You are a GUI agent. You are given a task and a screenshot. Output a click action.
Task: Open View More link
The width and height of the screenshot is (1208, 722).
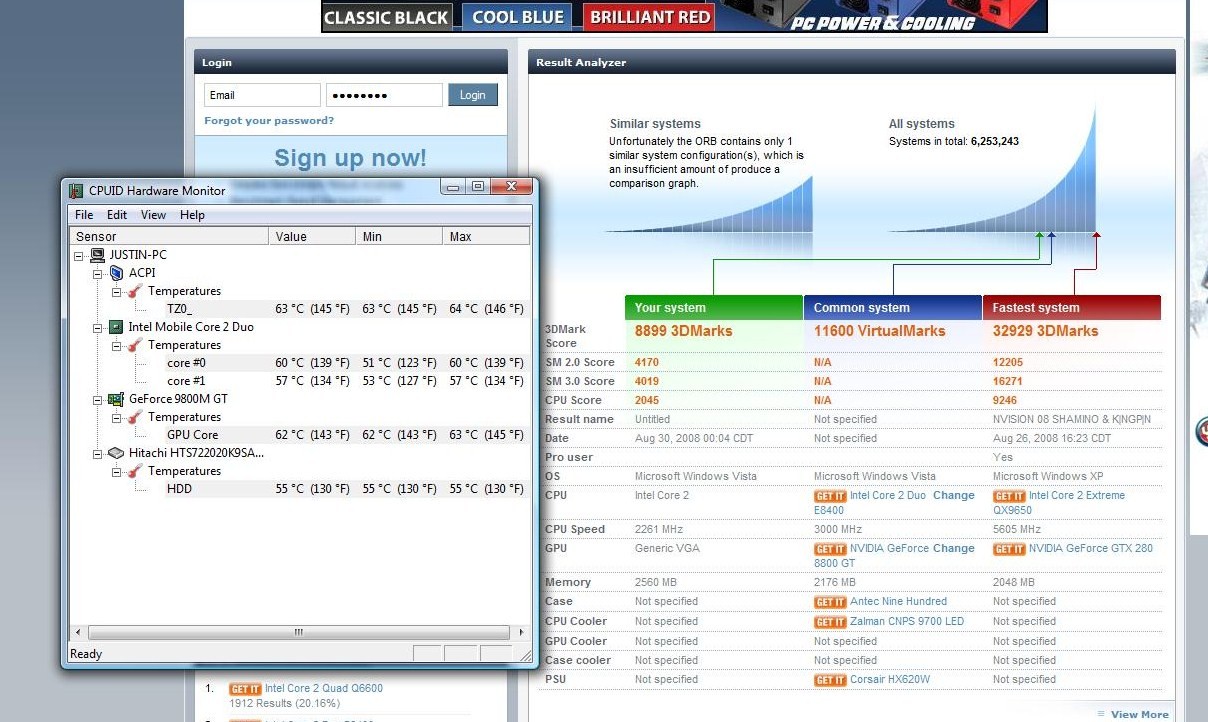point(1139,714)
